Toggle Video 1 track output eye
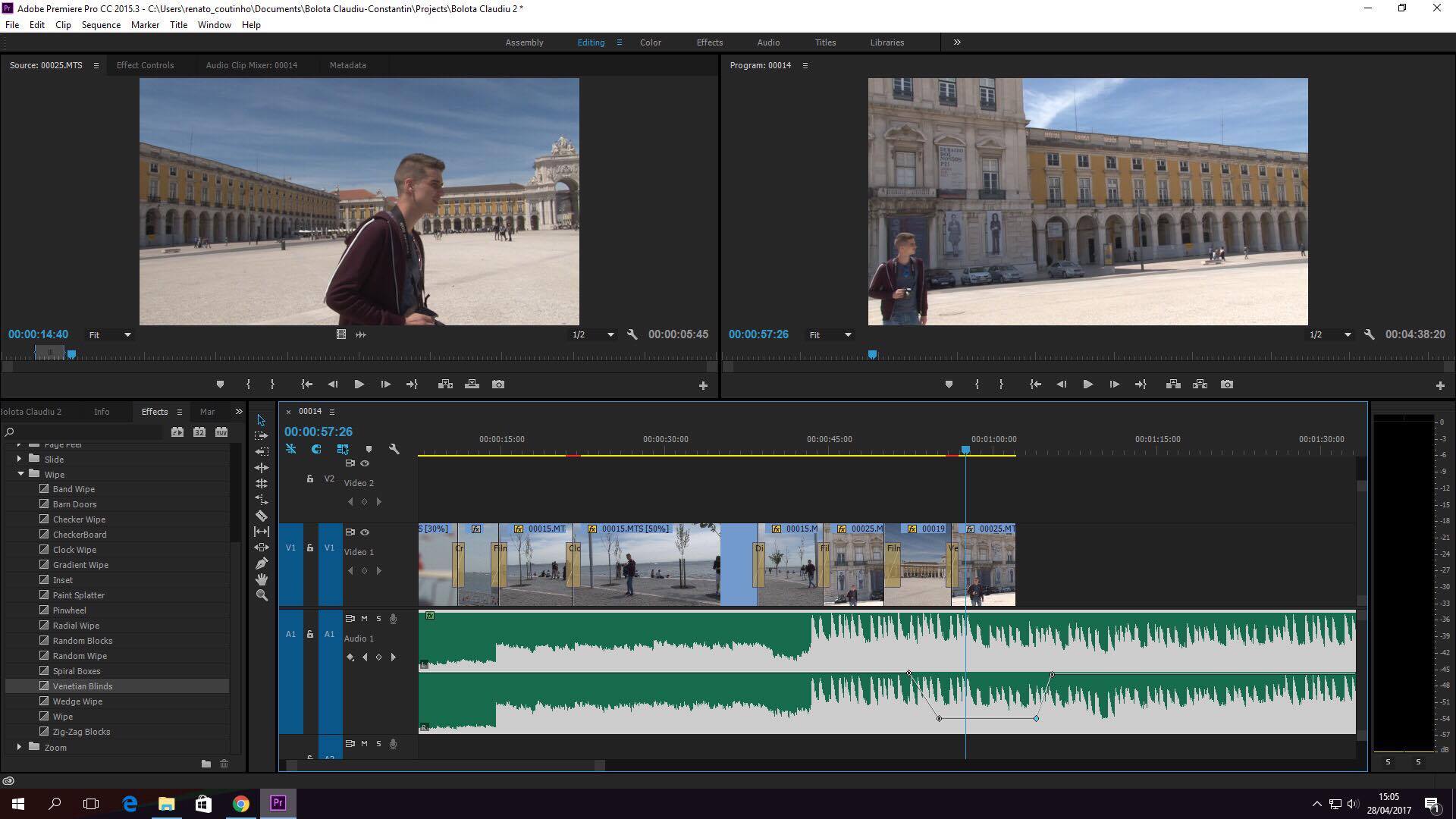This screenshot has width=1456, height=819. [365, 532]
